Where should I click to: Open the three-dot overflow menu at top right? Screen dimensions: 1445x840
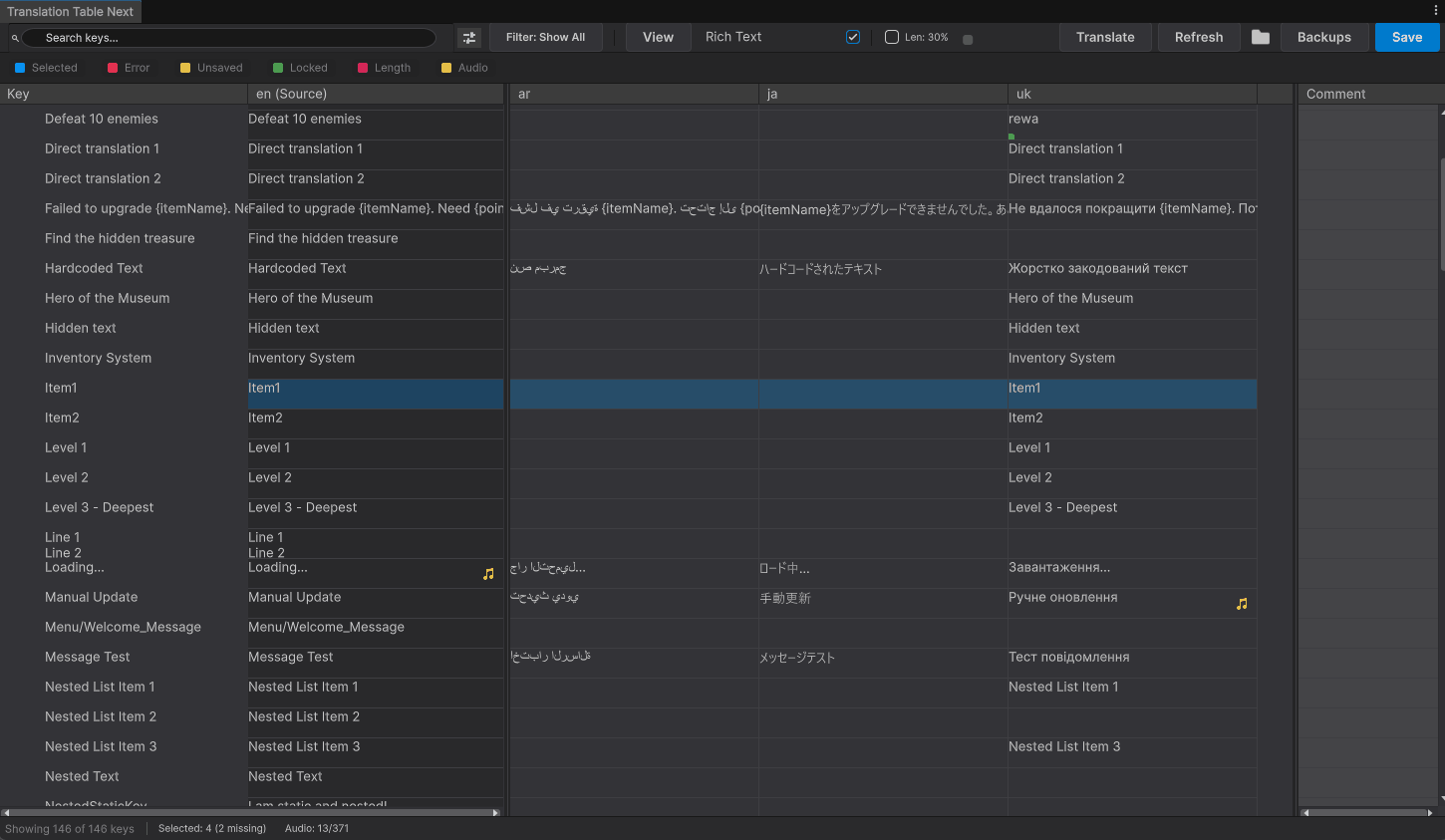(x=1435, y=9)
